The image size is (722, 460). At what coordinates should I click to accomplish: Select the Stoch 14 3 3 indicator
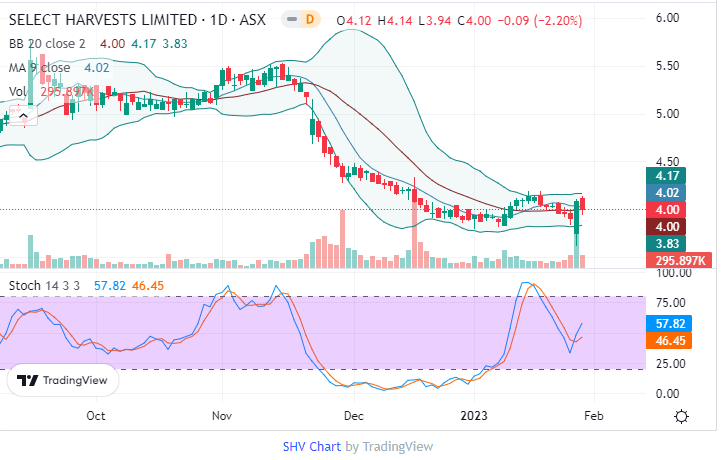coord(45,286)
